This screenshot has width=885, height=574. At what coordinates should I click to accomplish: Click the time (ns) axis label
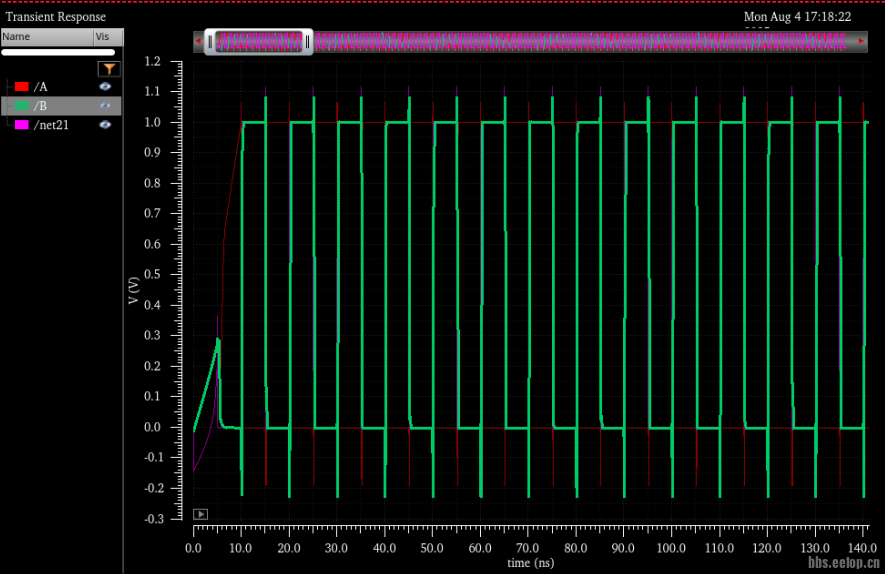(x=531, y=563)
